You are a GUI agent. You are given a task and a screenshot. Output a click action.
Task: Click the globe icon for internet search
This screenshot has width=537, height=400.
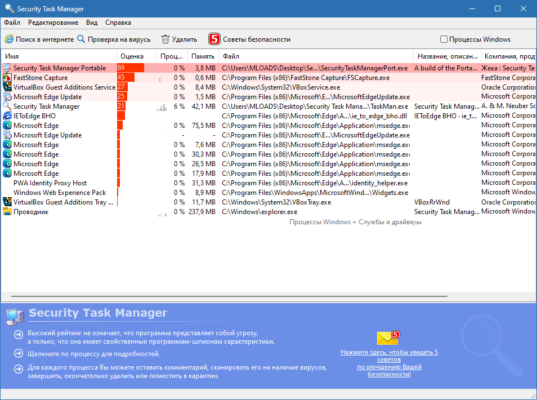(9, 39)
